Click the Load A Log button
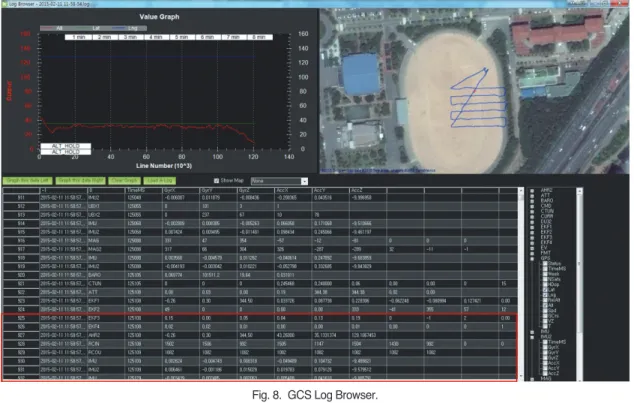634x403 pixels. (x=160, y=181)
